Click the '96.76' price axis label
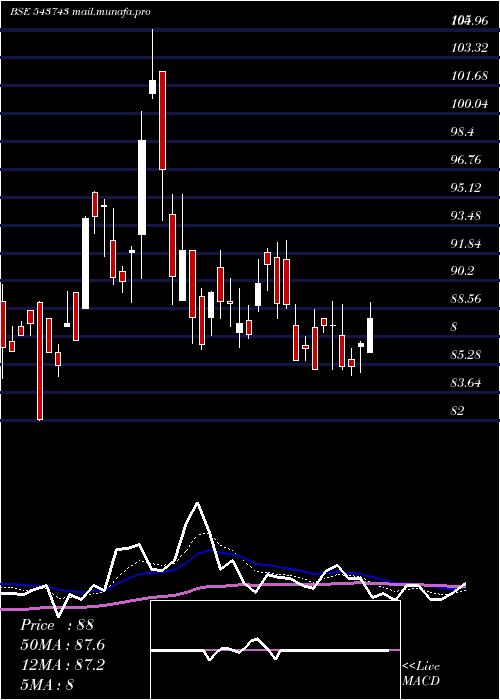The height and width of the screenshot is (700, 500). 466,160
